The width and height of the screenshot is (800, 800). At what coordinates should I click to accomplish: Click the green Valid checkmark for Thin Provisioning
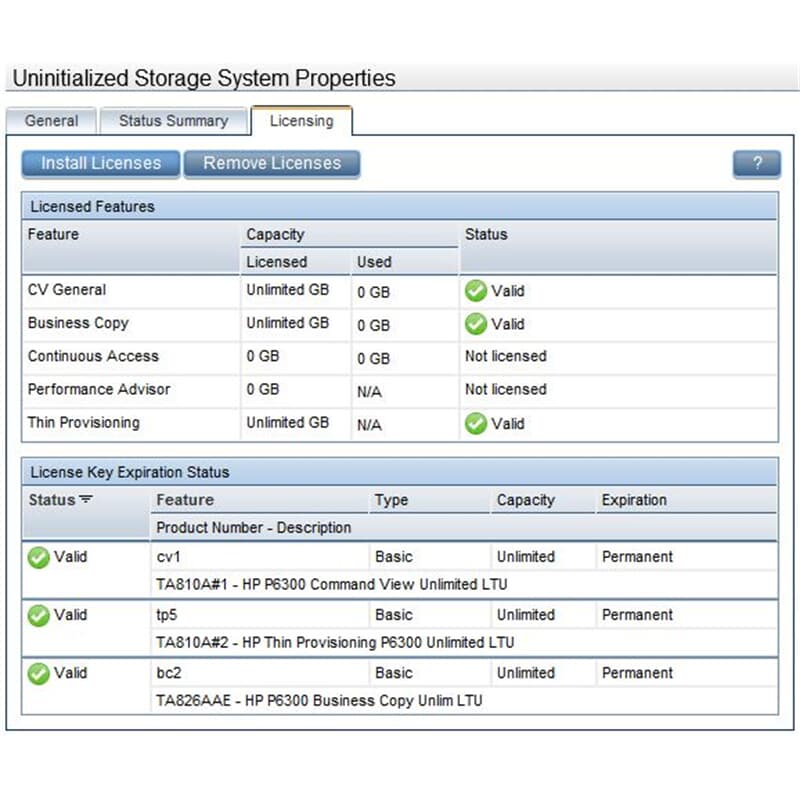476,423
